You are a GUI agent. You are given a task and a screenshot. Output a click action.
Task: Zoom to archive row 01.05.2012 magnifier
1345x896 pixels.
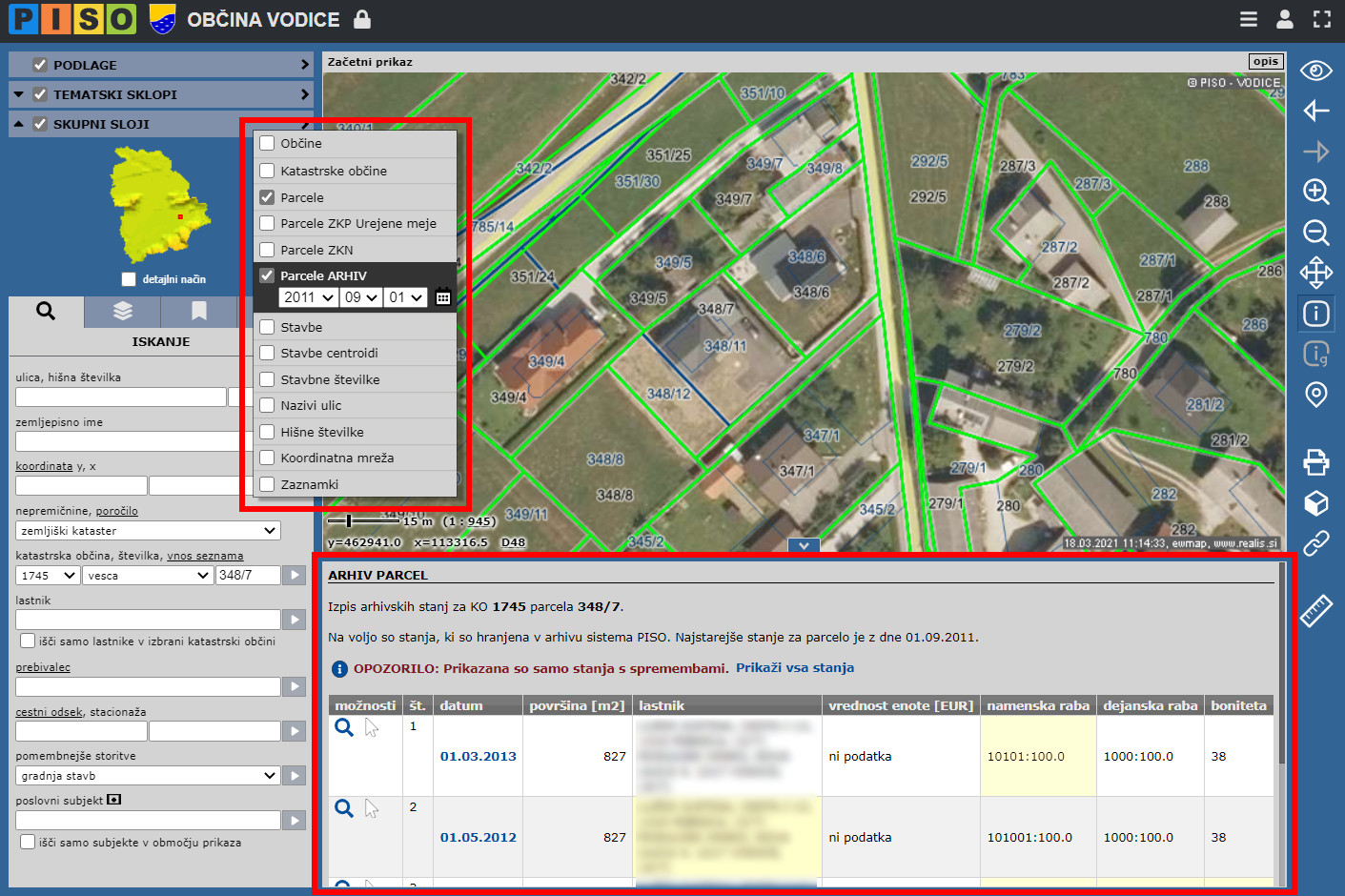point(344,808)
